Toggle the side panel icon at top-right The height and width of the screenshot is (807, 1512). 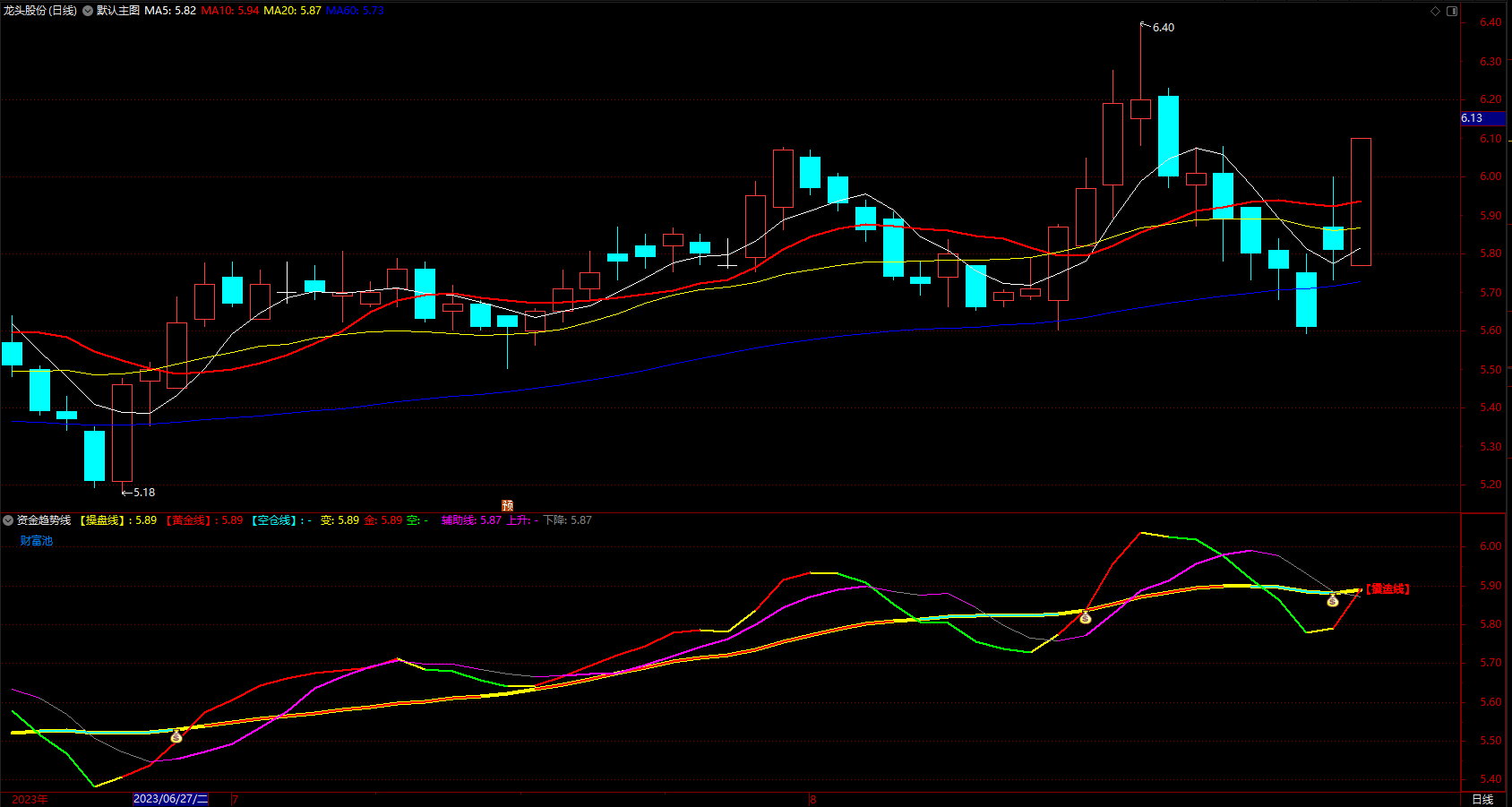[x=1452, y=11]
